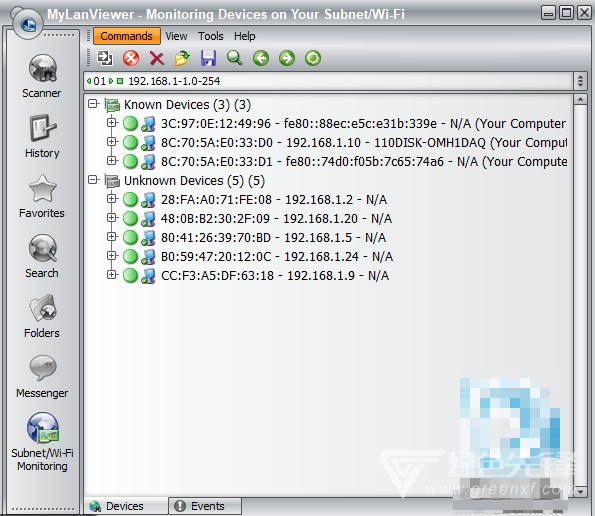Open the Messenger sidebar panel
Image resolution: width=595 pixels, height=516 pixels.
tap(42, 376)
